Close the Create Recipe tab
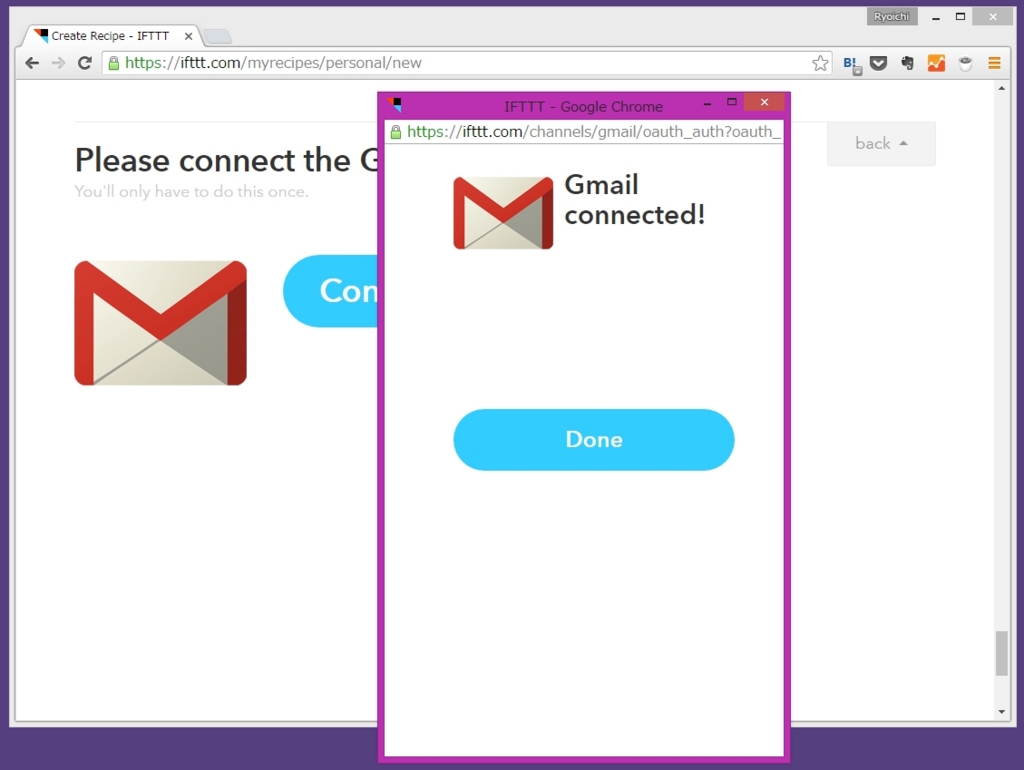This screenshot has height=770, width=1024. (189, 37)
